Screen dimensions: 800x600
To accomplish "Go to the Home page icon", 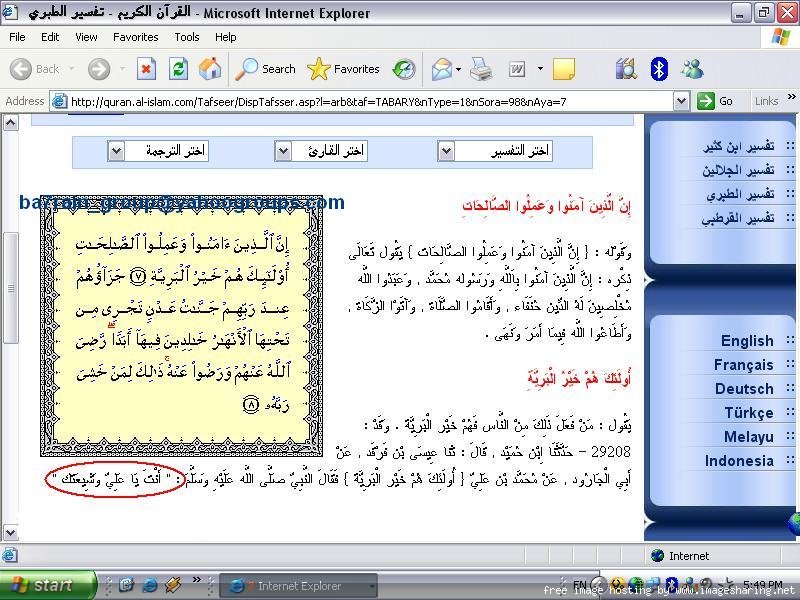I will [x=210, y=69].
